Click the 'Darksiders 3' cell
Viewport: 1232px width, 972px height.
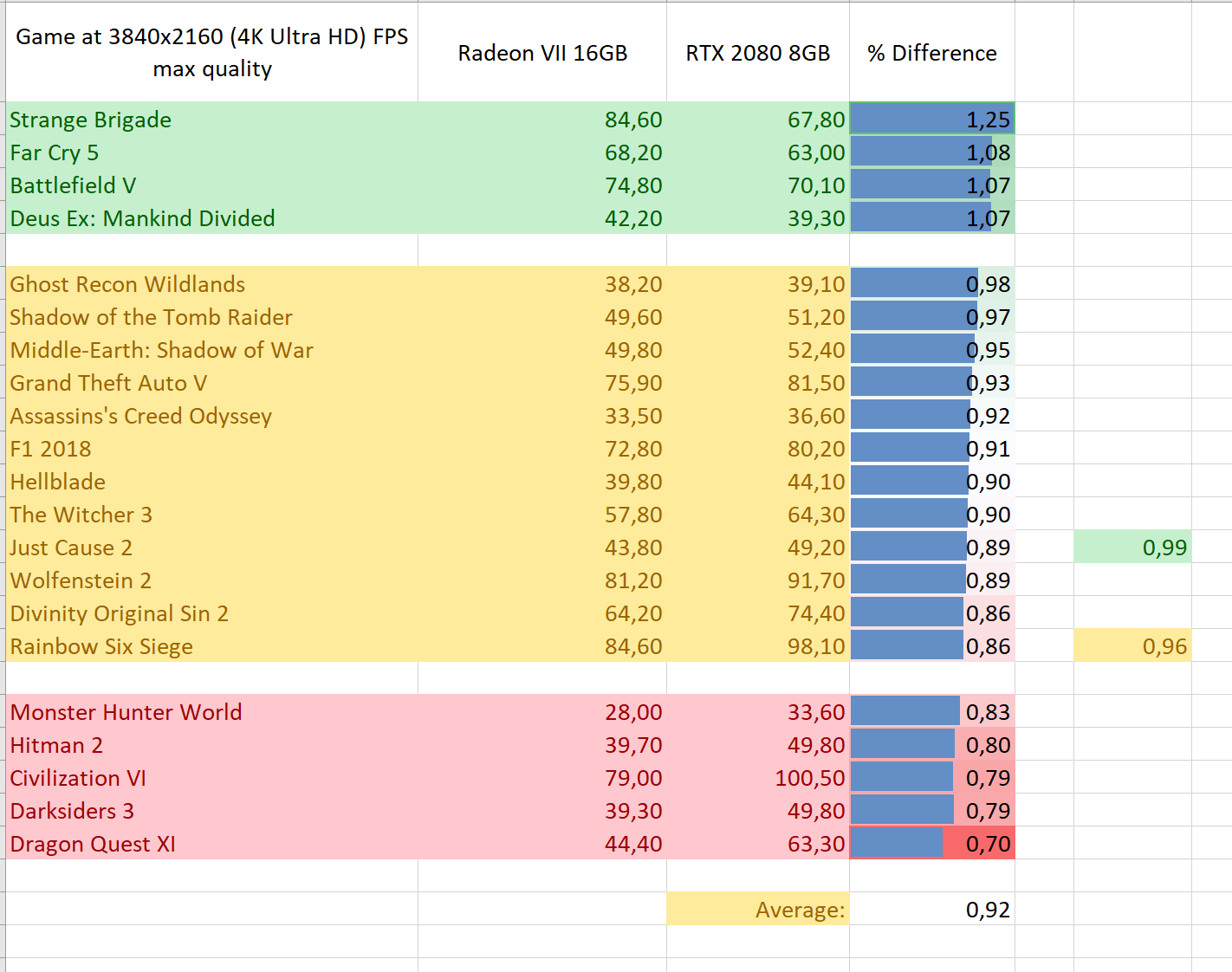[x=212, y=810]
